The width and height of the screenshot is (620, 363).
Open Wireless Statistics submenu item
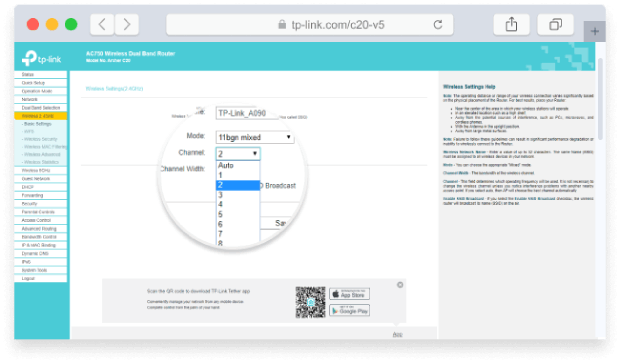[x=41, y=162]
